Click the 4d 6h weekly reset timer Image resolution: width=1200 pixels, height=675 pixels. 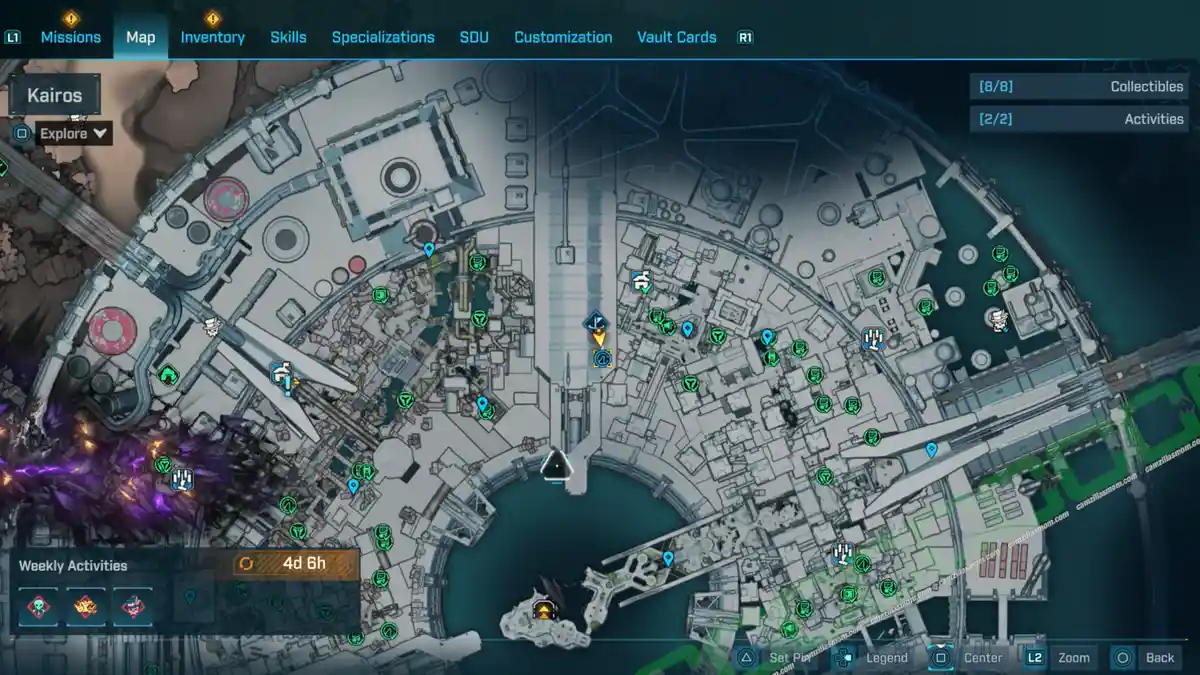coord(296,563)
